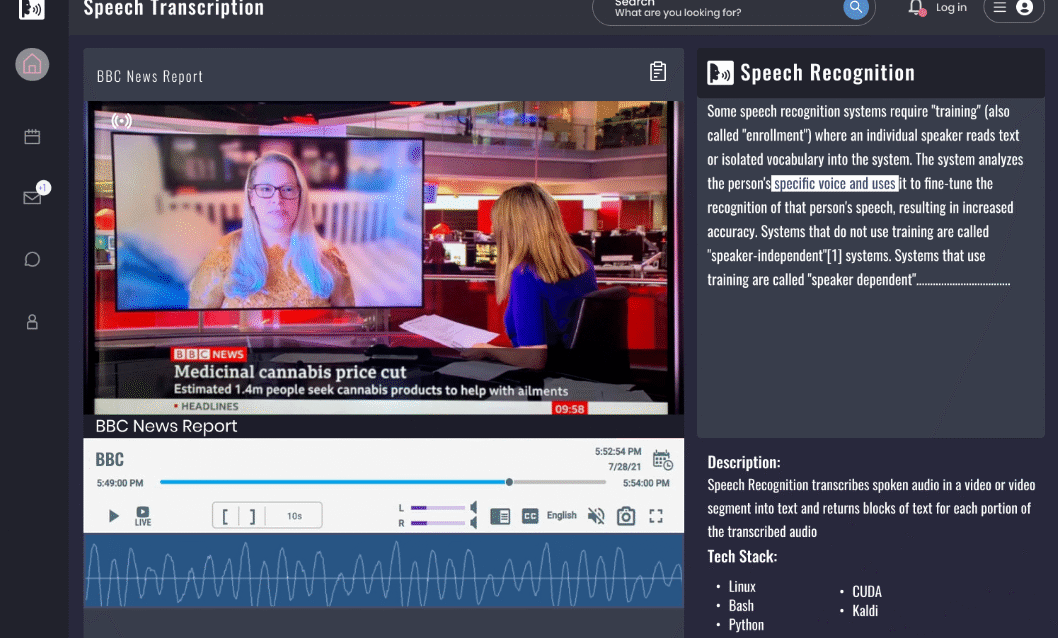
Task: Click the playback progress knob on the timeline
Action: click(x=509, y=482)
